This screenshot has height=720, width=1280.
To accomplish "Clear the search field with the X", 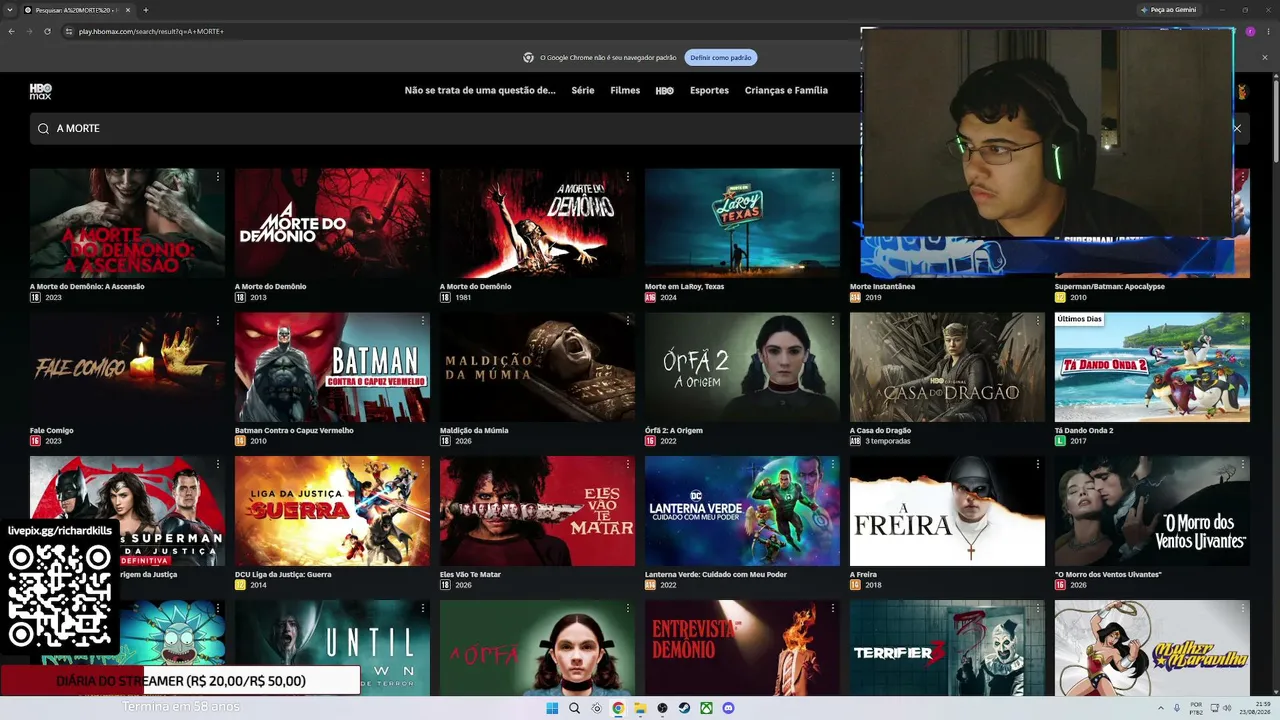I will (x=1236, y=128).
